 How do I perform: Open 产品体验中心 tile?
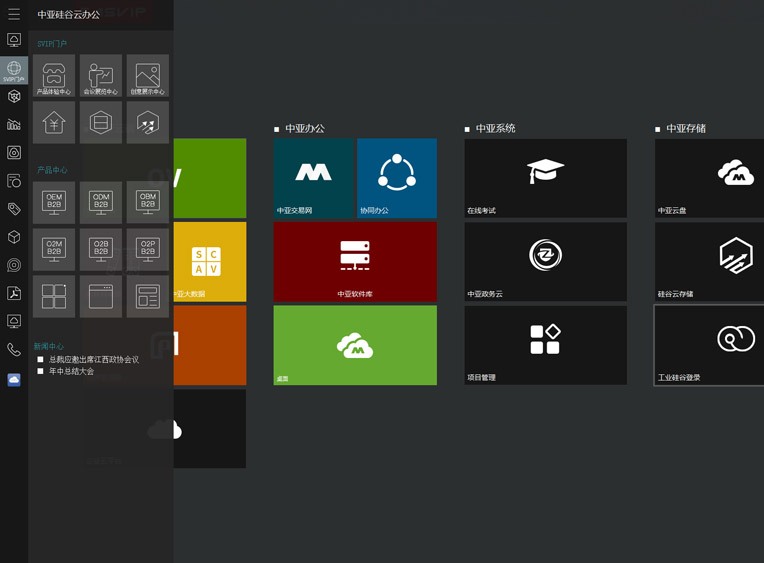tap(54, 76)
